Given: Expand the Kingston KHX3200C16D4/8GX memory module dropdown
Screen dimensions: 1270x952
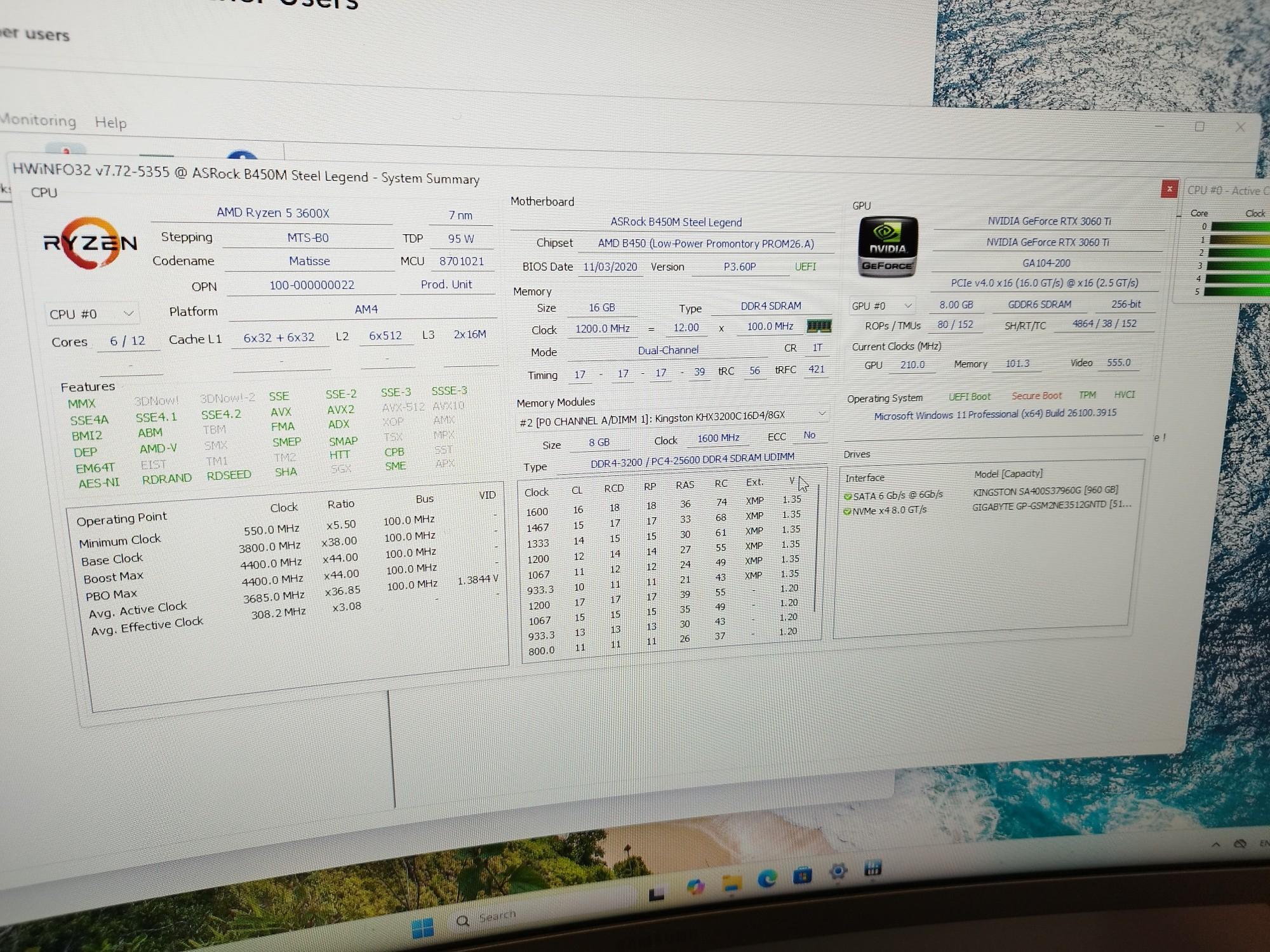Looking at the screenshot, I should pos(672,418).
